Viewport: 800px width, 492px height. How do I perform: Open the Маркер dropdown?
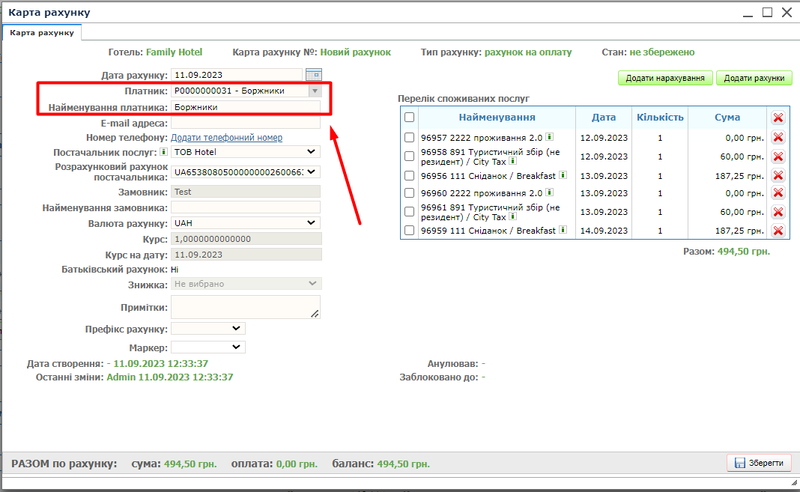point(208,346)
